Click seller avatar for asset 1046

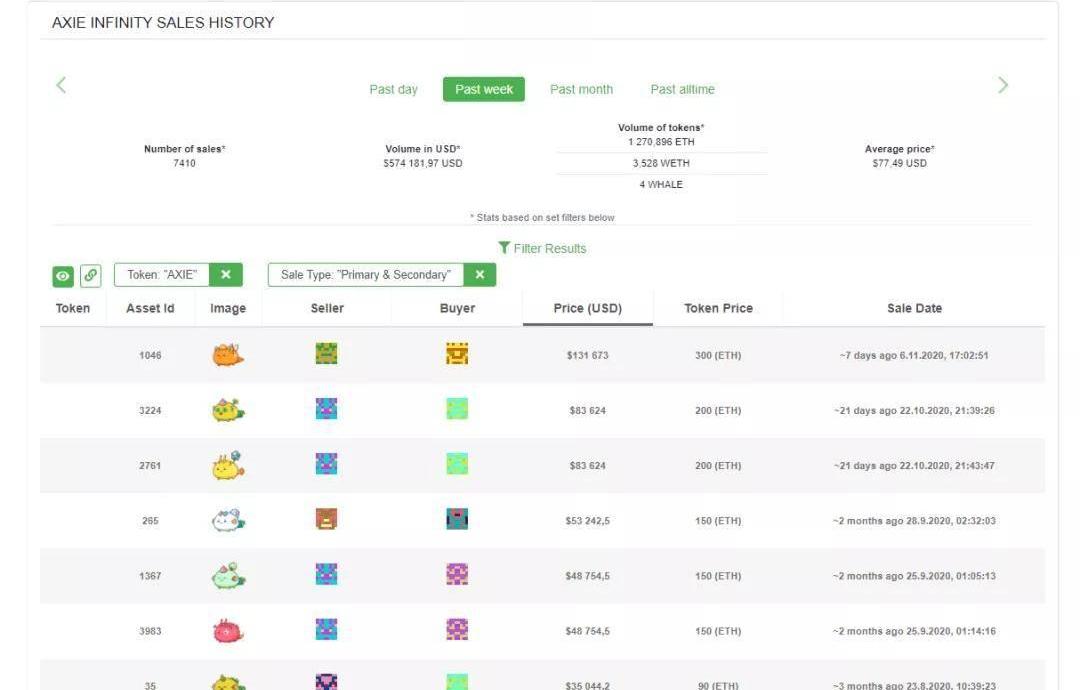pyautogui.click(x=326, y=353)
